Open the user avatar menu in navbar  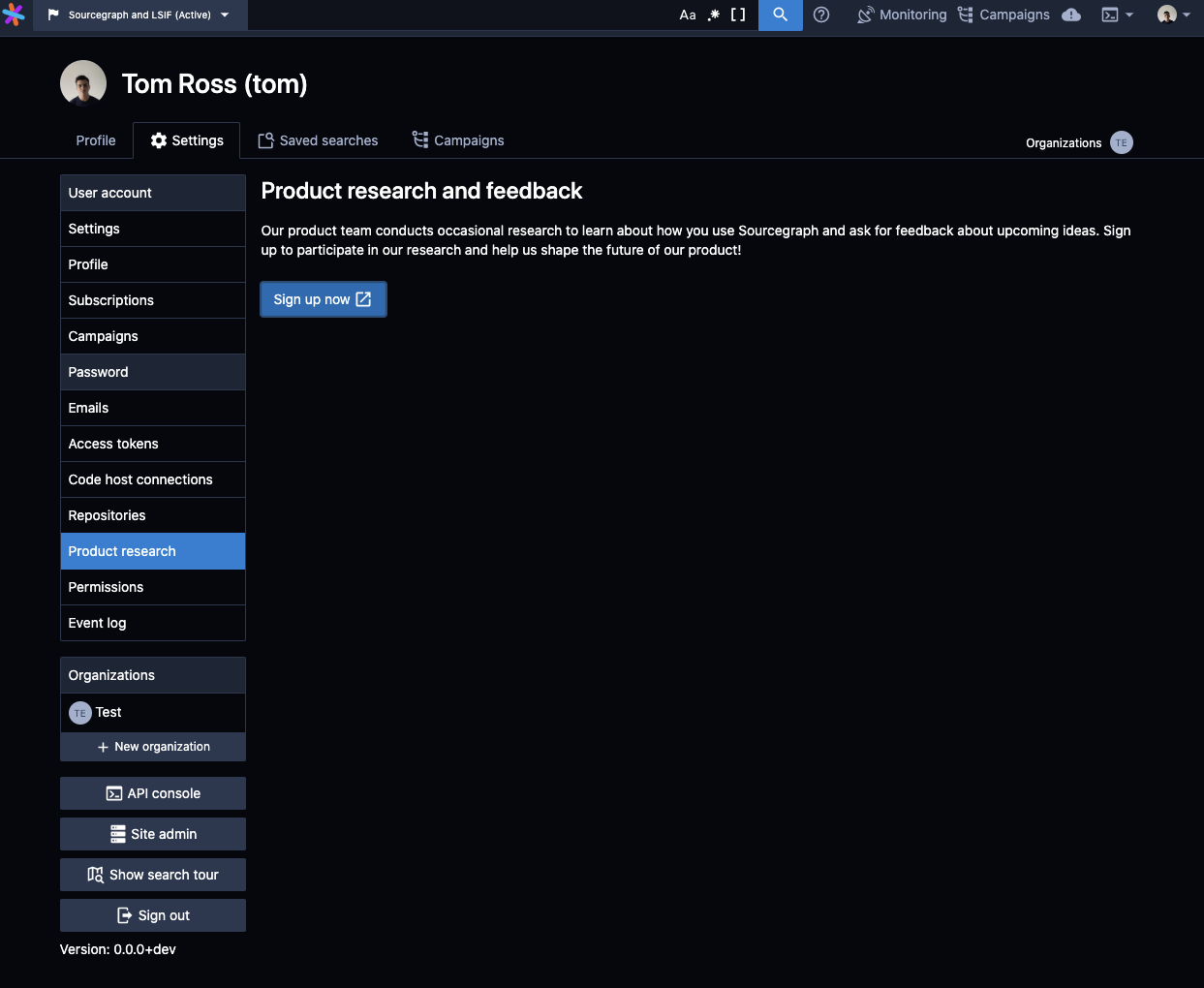pos(1174,15)
